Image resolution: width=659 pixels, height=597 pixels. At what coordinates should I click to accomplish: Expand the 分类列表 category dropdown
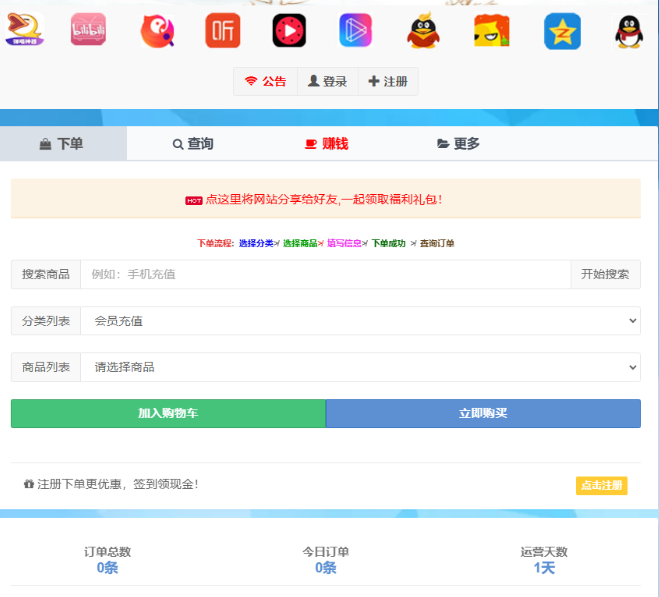click(x=360, y=321)
